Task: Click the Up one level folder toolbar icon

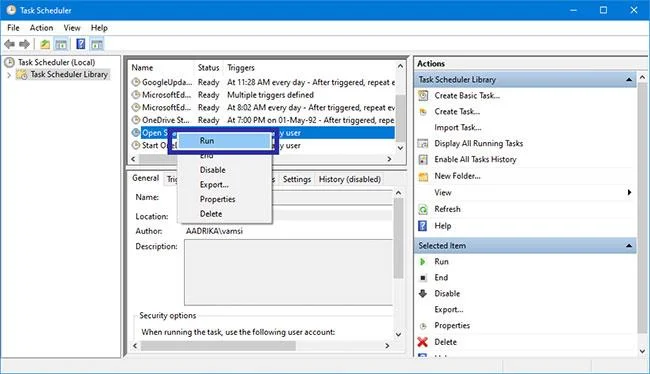Action: [45, 44]
